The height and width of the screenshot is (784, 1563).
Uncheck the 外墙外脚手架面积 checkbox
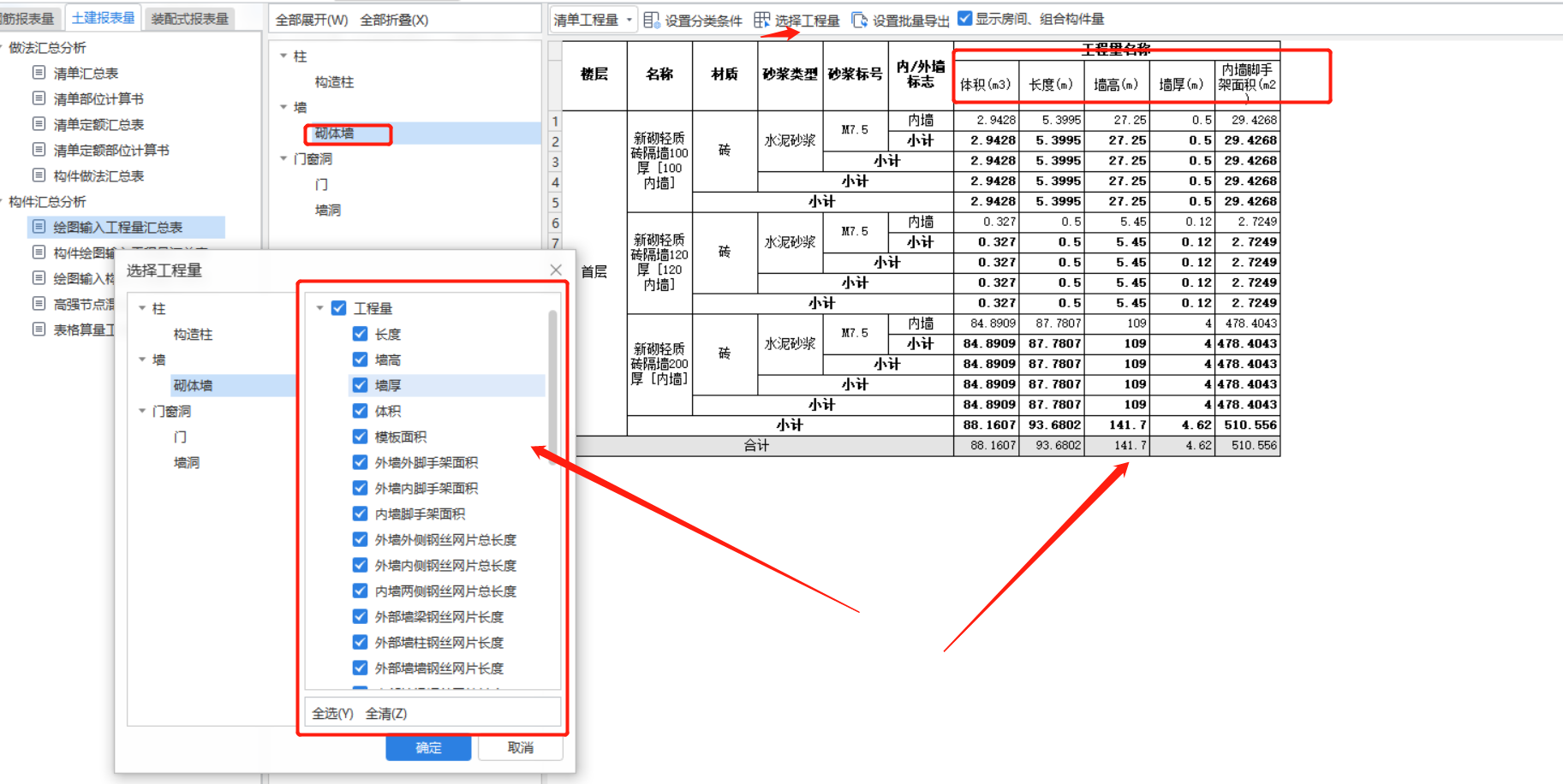[361, 462]
